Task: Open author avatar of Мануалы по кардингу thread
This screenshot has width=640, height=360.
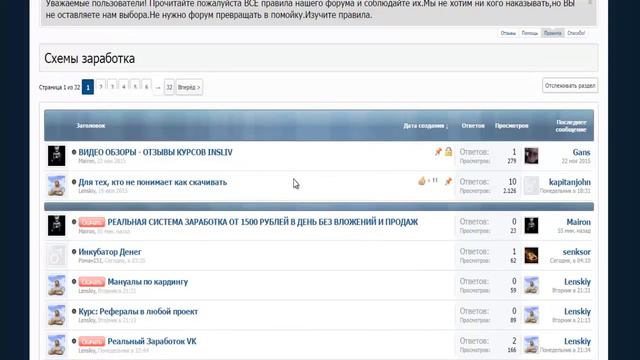Action: pos(56,285)
